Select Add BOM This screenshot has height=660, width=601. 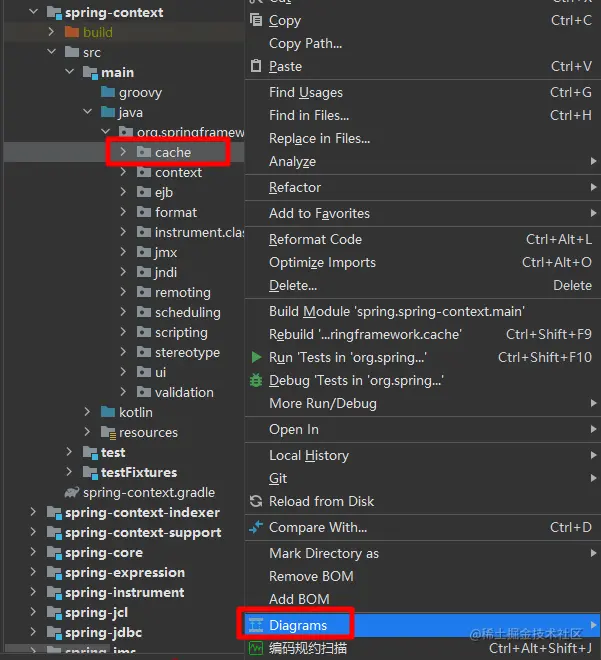click(x=423, y=599)
